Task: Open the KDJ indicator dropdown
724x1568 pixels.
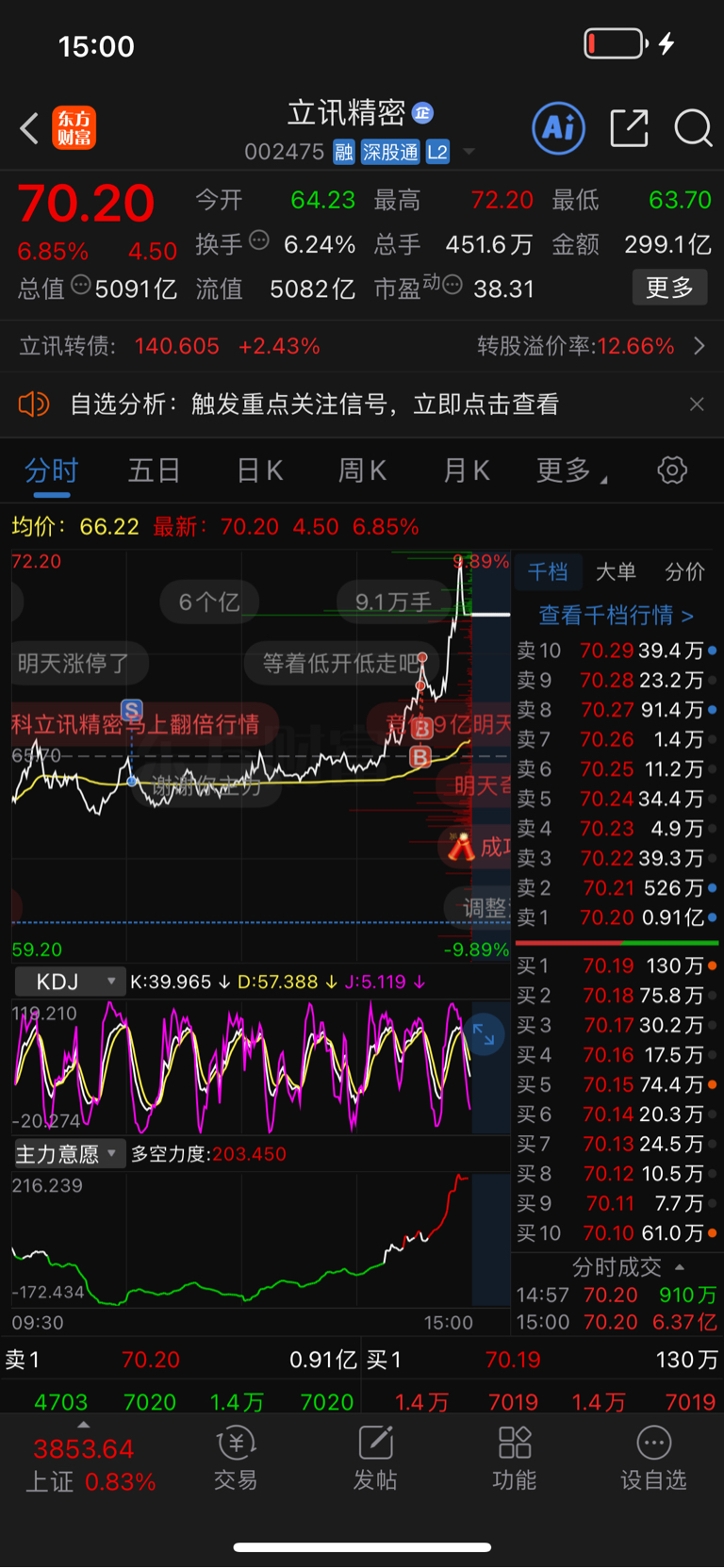Action: tap(71, 982)
